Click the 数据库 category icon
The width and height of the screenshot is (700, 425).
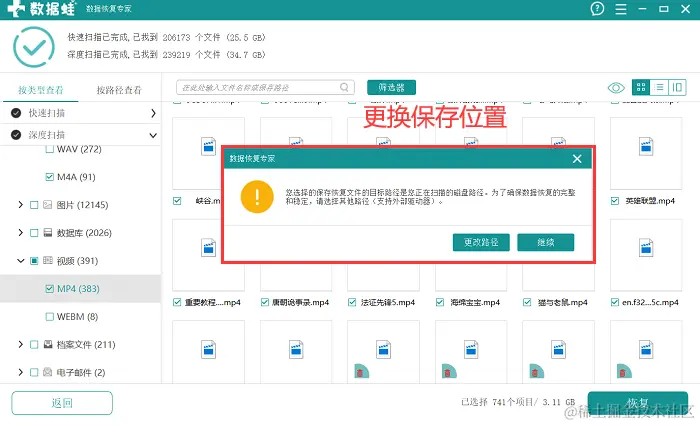(47, 233)
